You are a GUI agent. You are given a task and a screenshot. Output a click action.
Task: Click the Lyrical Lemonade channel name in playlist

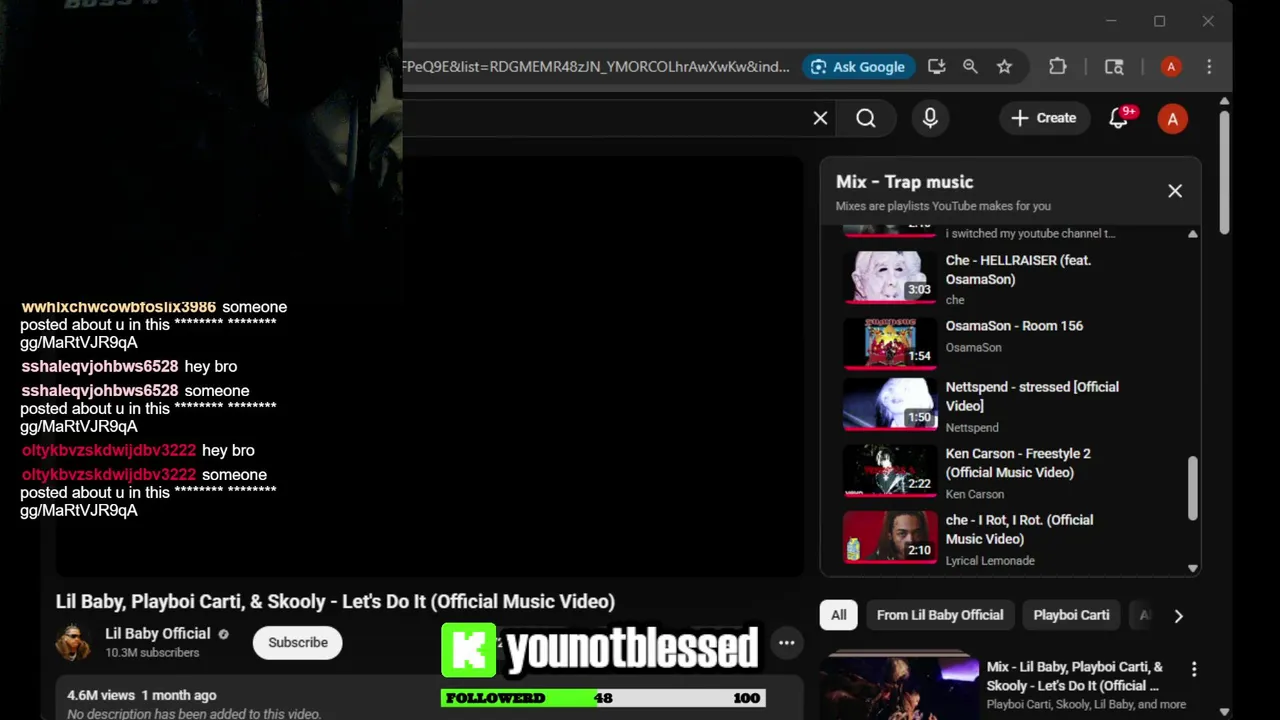[990, 561]
